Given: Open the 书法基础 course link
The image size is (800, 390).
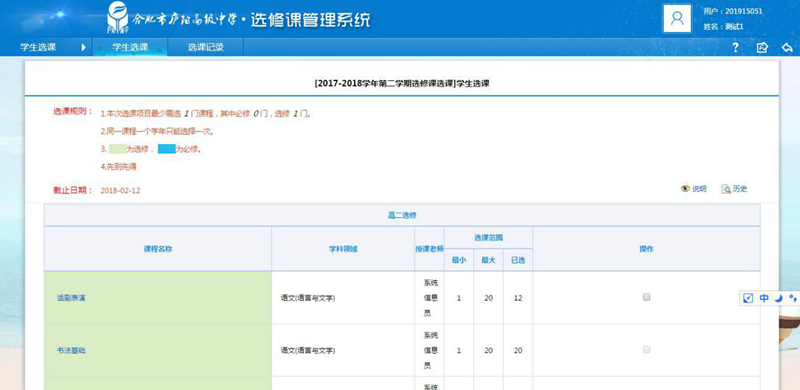Looking at the screenshot, I should coord(71,351).
